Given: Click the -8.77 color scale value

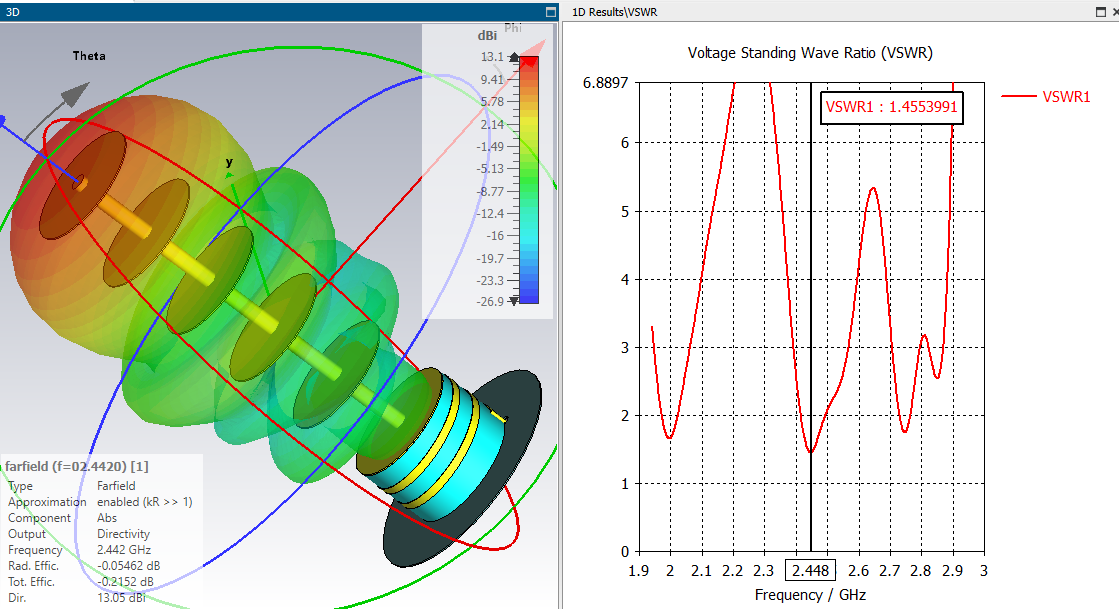Looking at the screenshot, I should (490, 191).
